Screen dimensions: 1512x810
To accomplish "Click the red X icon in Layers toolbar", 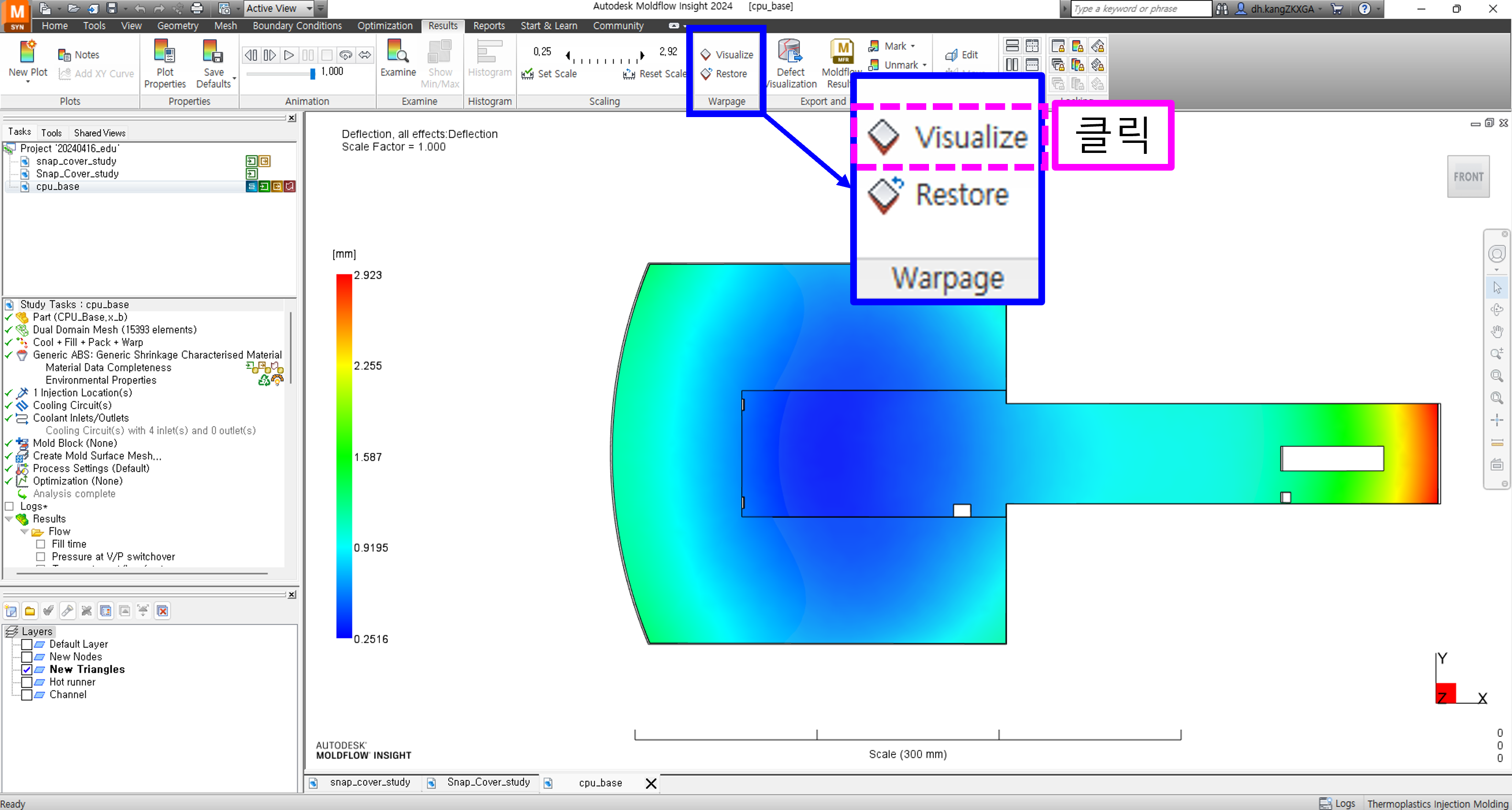I will tap(162, 611).
